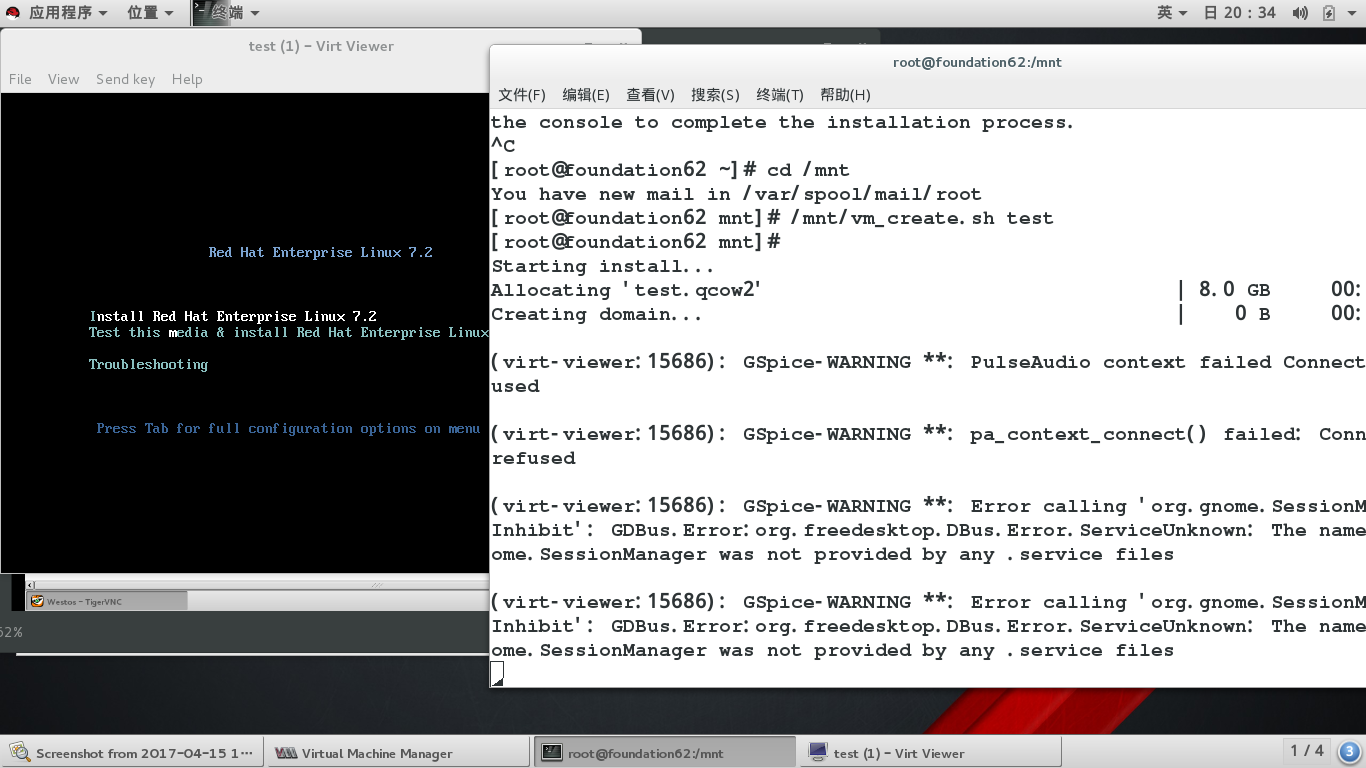The image size is (1366, 768).
Task: Click the test (1) - Virt Viewer title bar
Action: coord(321,46)
